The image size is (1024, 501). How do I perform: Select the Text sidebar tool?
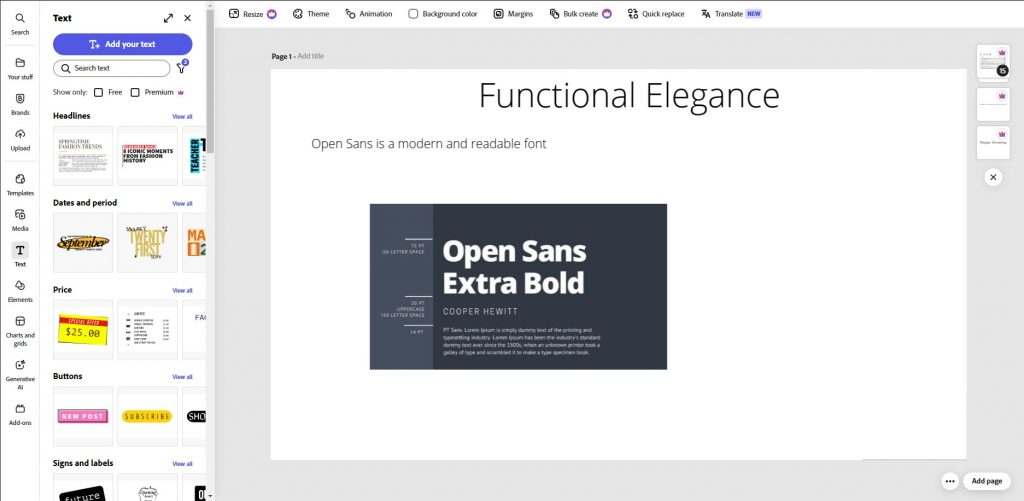tap(20, 255)
